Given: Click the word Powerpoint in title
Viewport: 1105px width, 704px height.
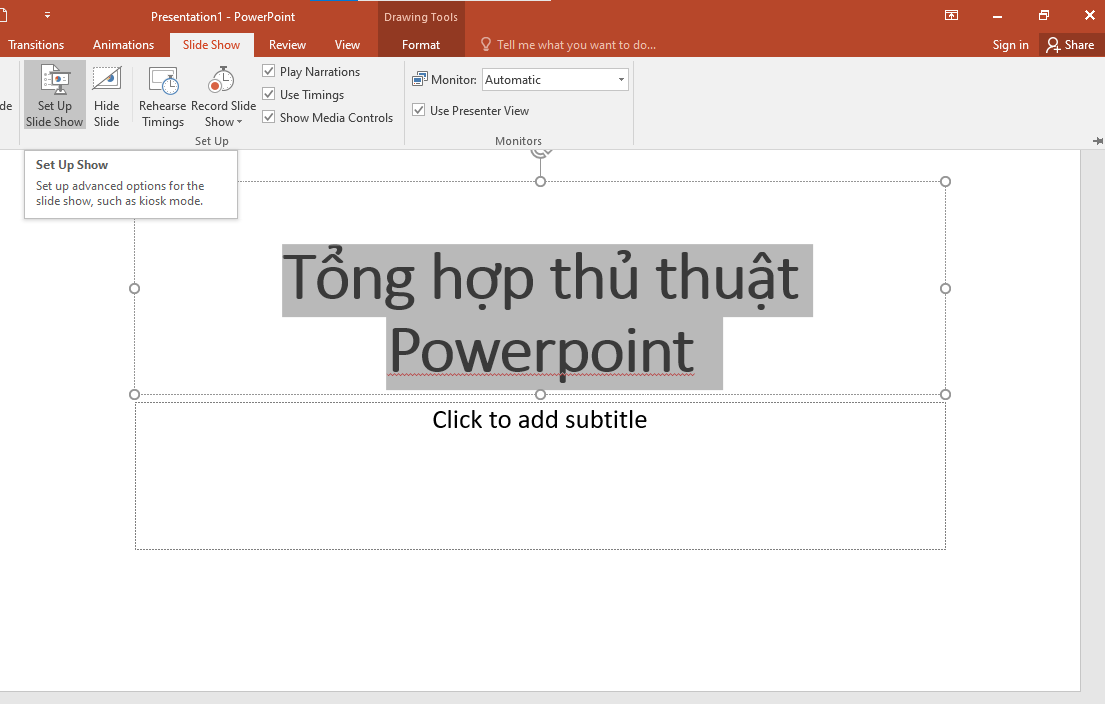Looking at the screenshot, I should click(x=541, y=351).
